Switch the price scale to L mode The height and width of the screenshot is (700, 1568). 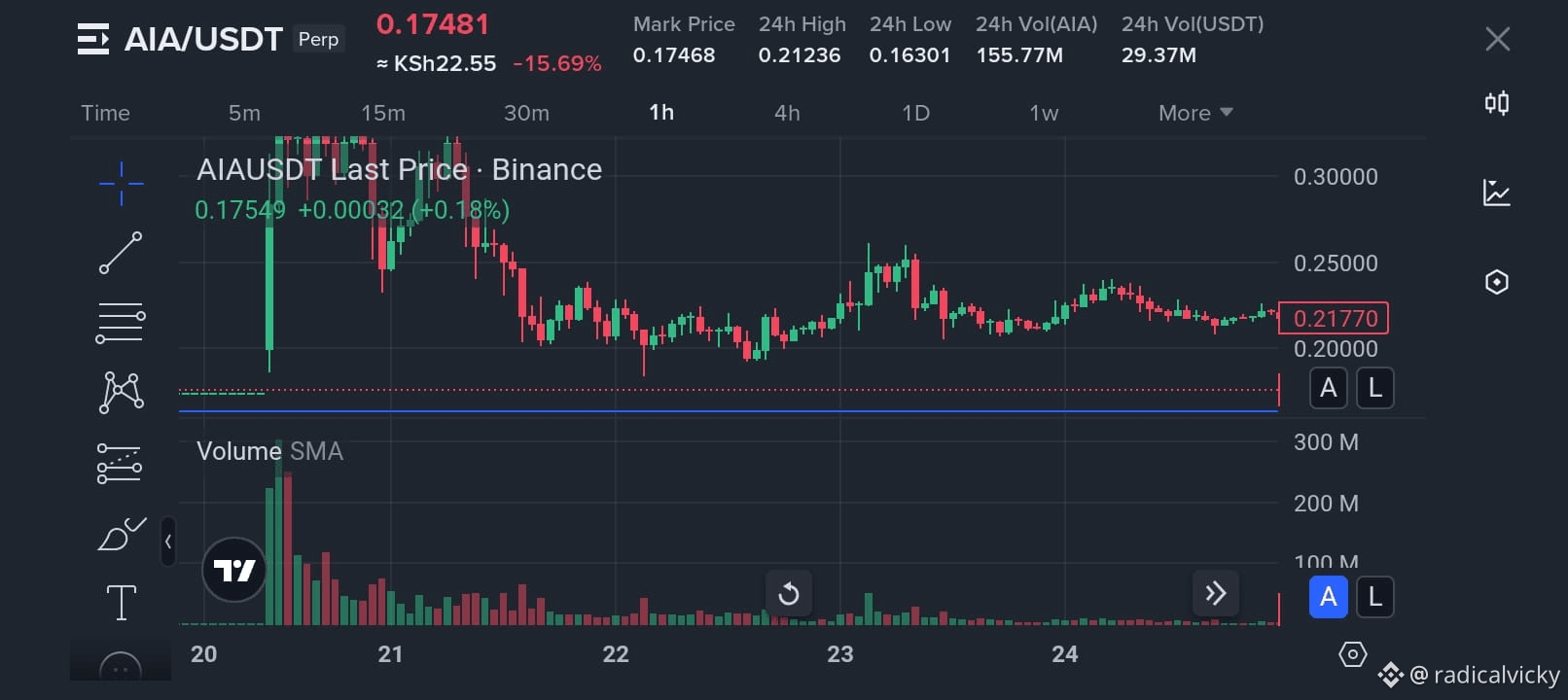(1374, 387)
